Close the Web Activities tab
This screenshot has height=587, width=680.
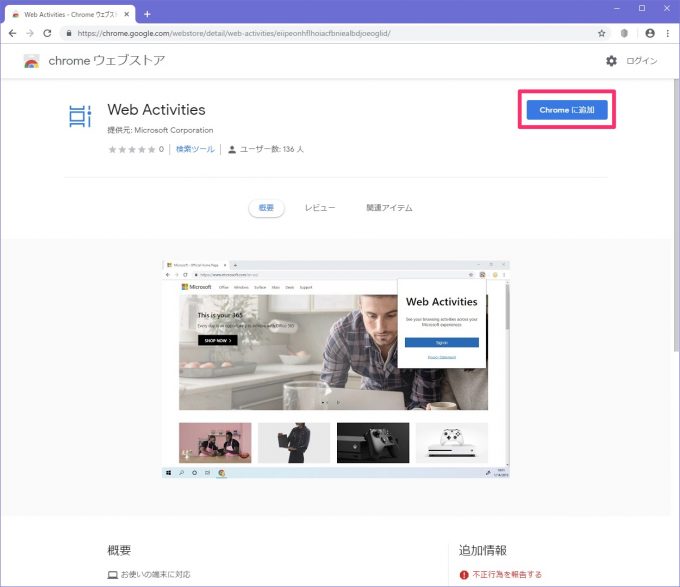(x=127, y=14)
